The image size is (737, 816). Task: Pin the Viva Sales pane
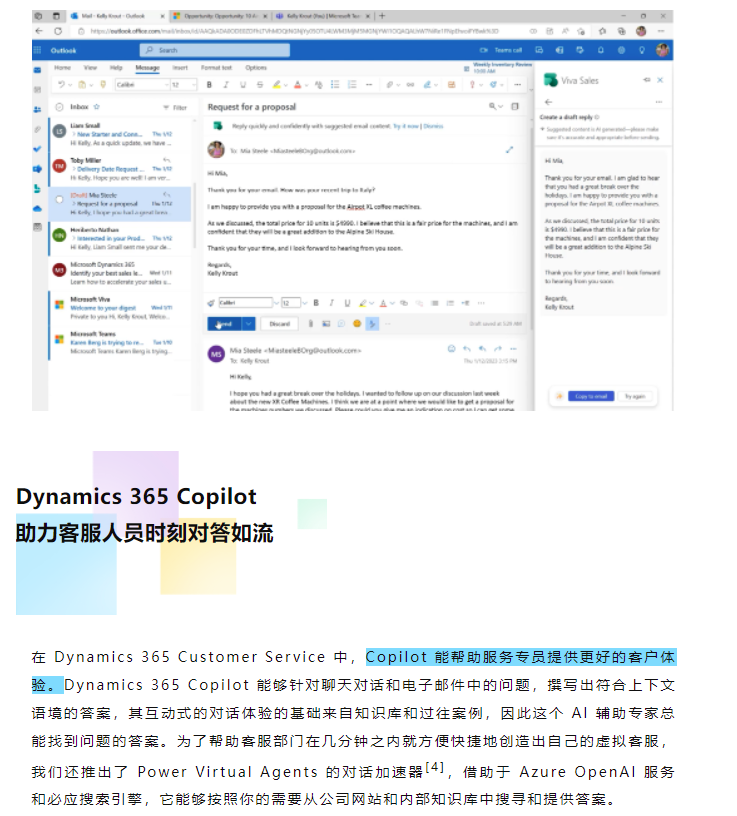click(x=646, y=80)
